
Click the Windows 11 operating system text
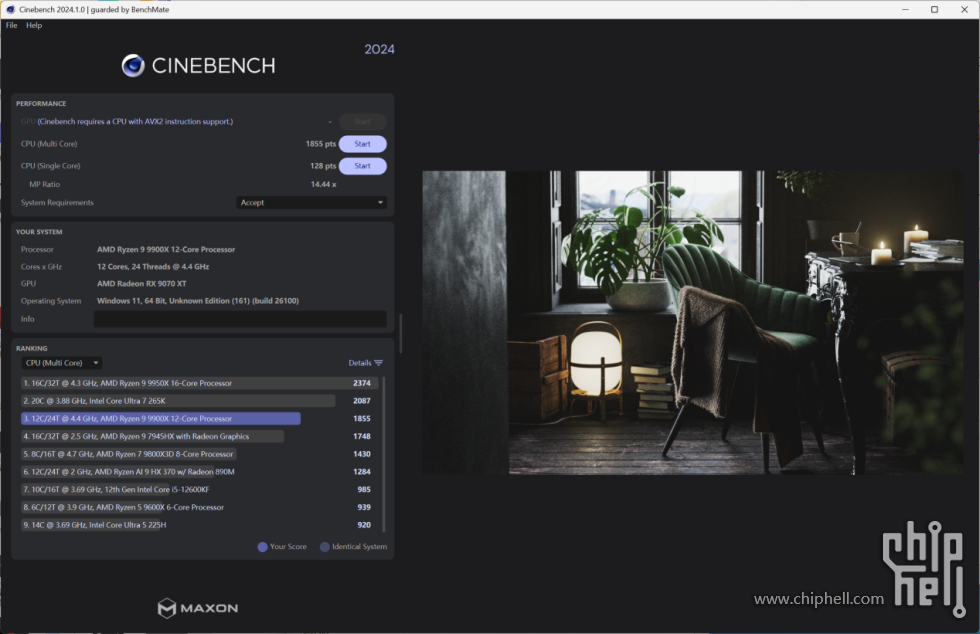[x=198, y=301]
